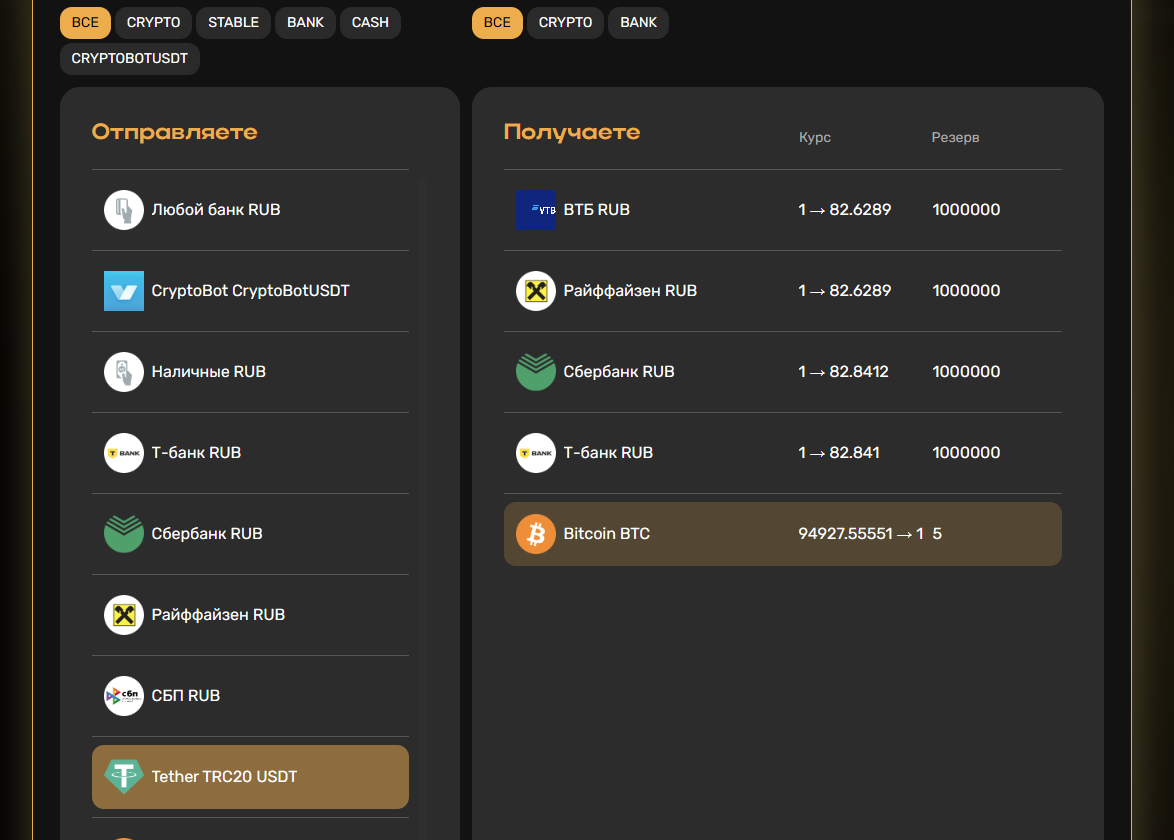The image size is (1174, 840).
Task: Select Bitcoin BTC to receive
Action: point(782,534)
